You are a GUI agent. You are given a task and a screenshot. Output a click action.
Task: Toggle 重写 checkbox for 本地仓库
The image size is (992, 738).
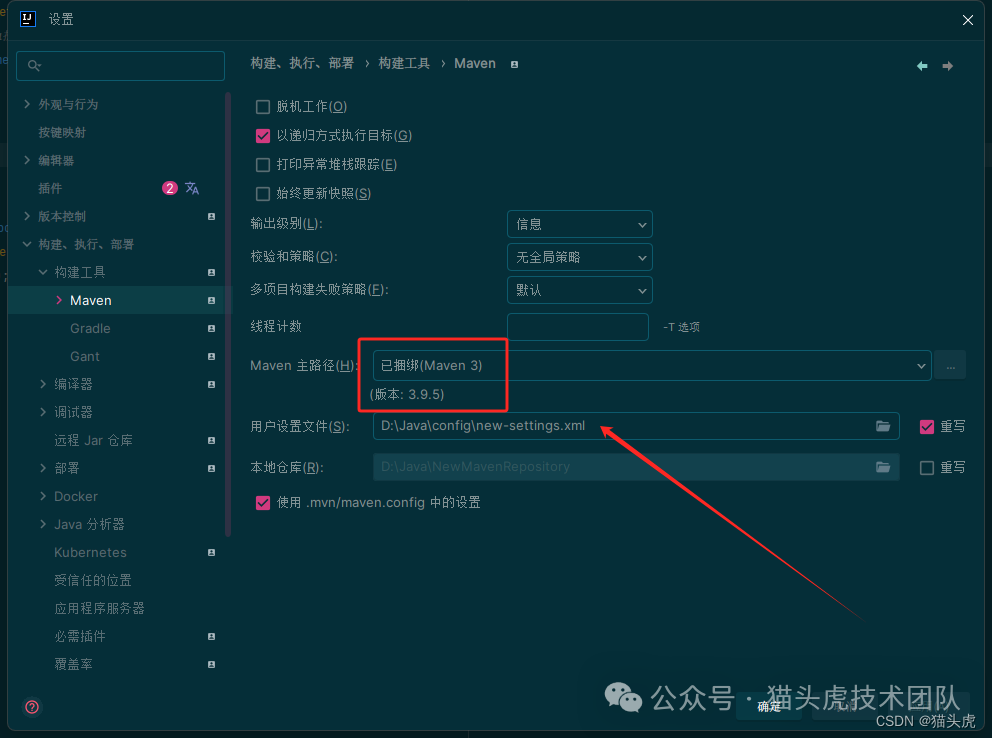tap(926, 467)
